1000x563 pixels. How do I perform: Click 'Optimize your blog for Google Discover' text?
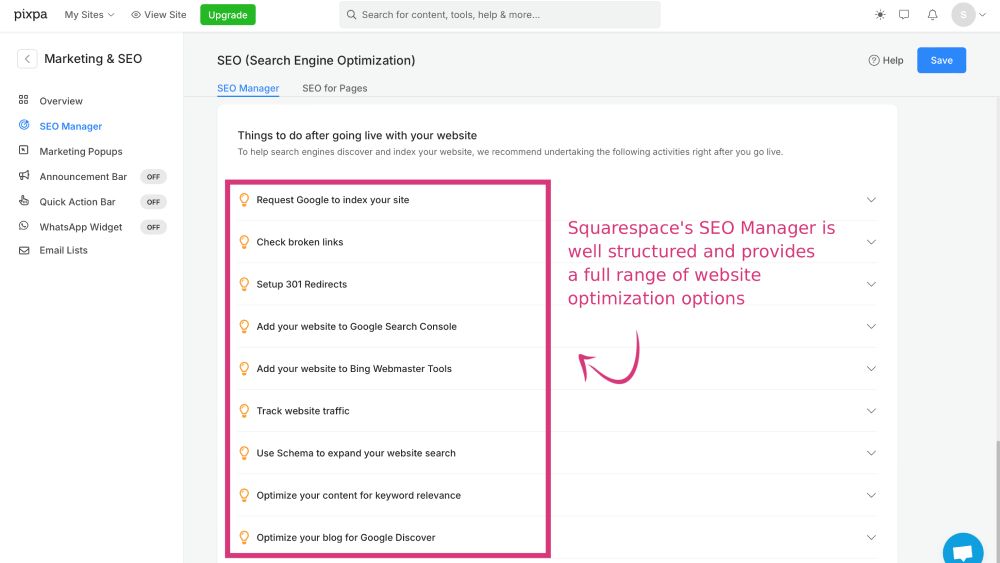point(346,537)
